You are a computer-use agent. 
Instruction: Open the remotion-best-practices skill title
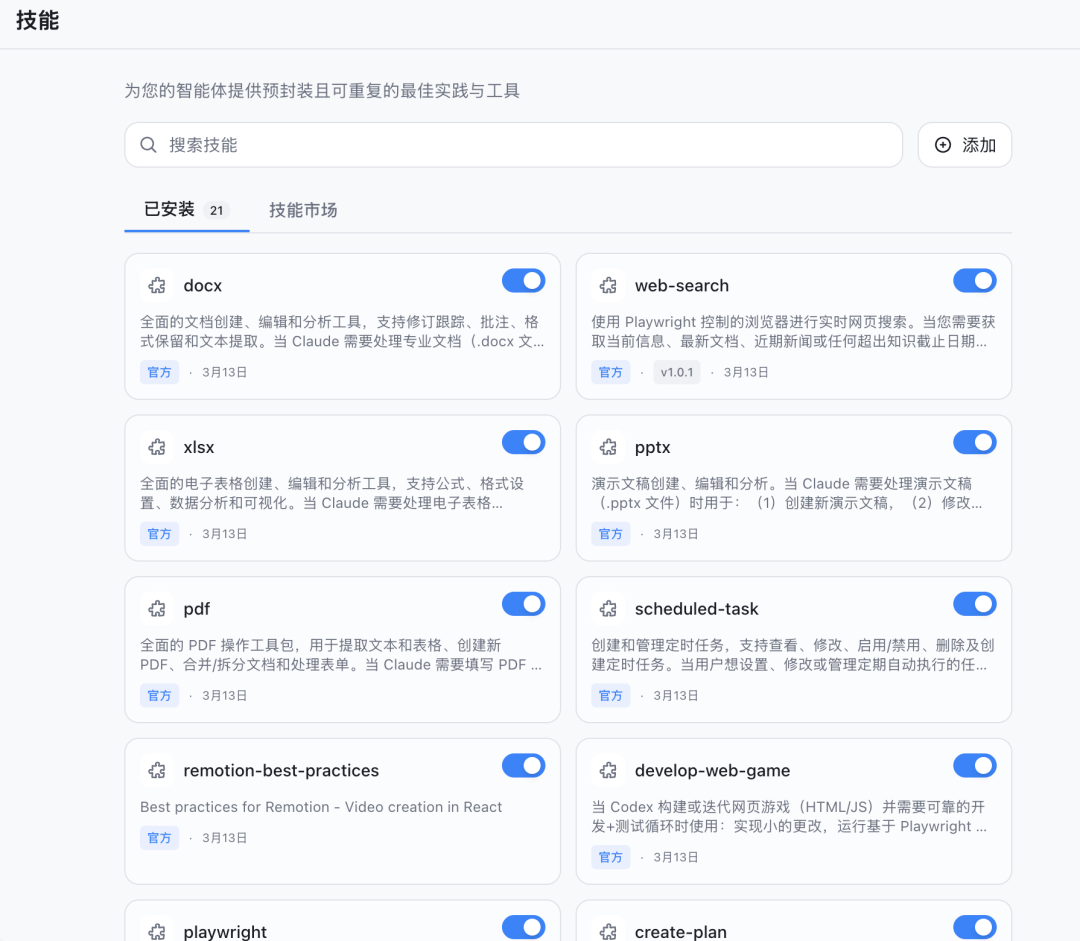pyautogui.click(x=281, y=770)
